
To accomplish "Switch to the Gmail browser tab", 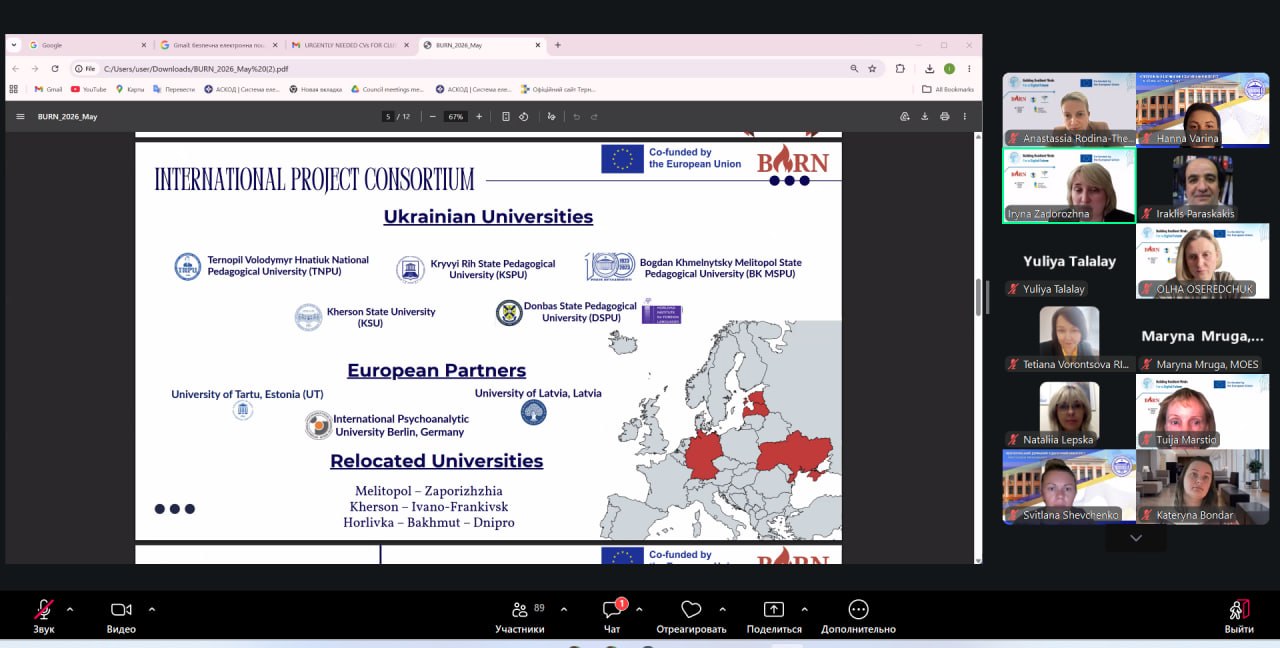I will point(219,45).
